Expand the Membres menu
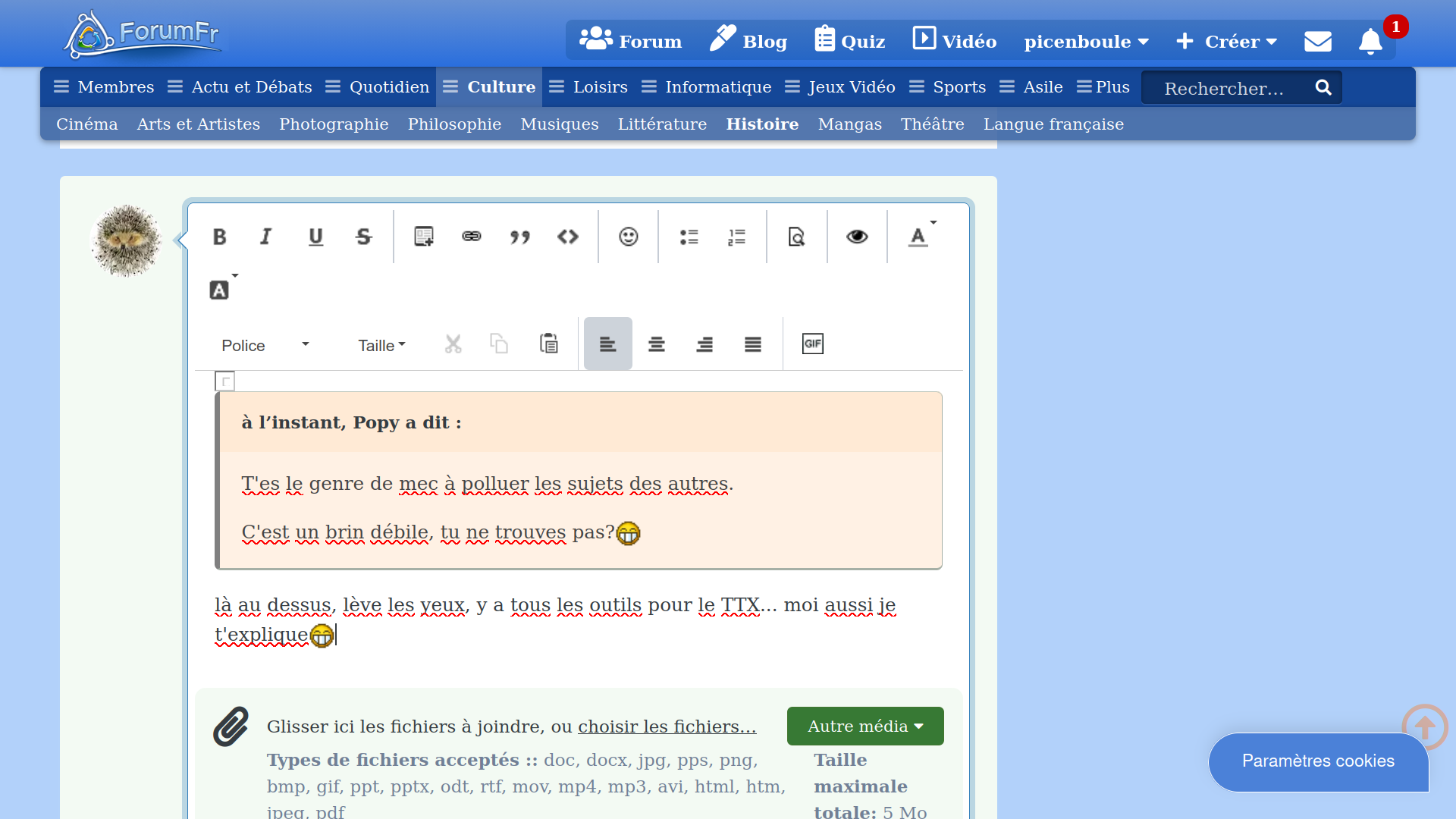Screen dimensions: 1456x819 (104, 87)
